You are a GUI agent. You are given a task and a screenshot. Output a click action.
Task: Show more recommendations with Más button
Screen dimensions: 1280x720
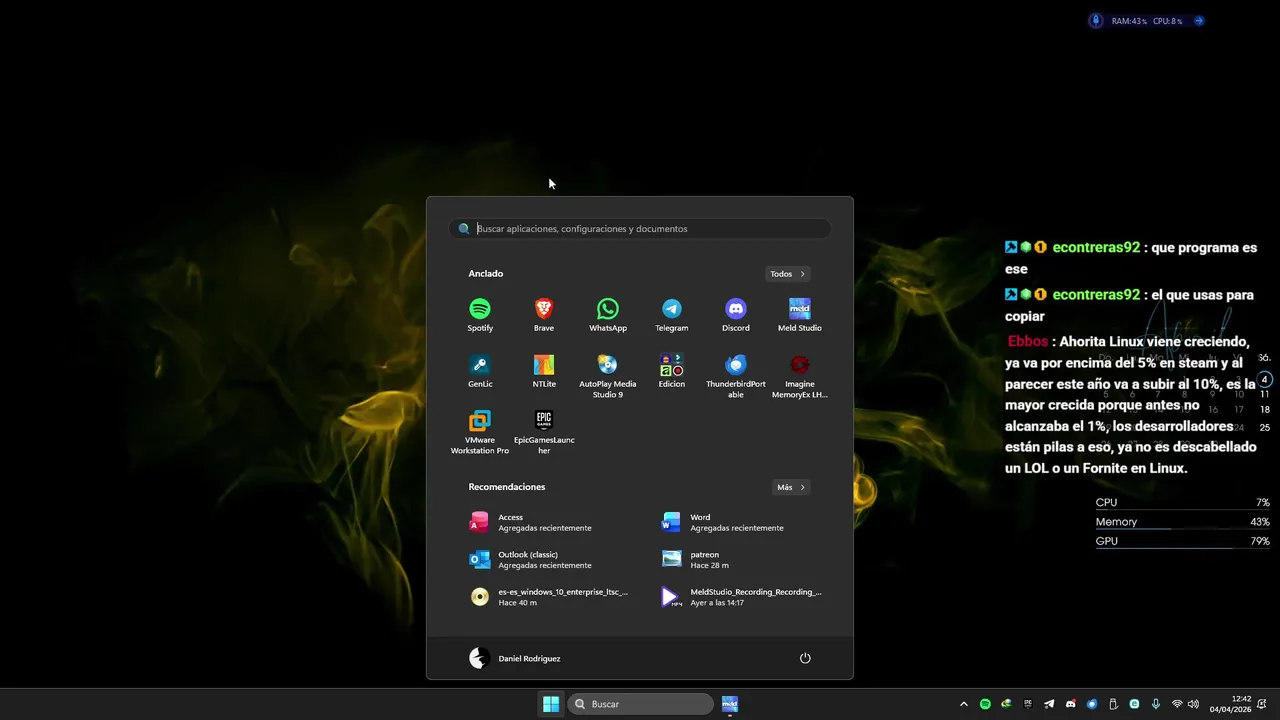click(790, 487)
